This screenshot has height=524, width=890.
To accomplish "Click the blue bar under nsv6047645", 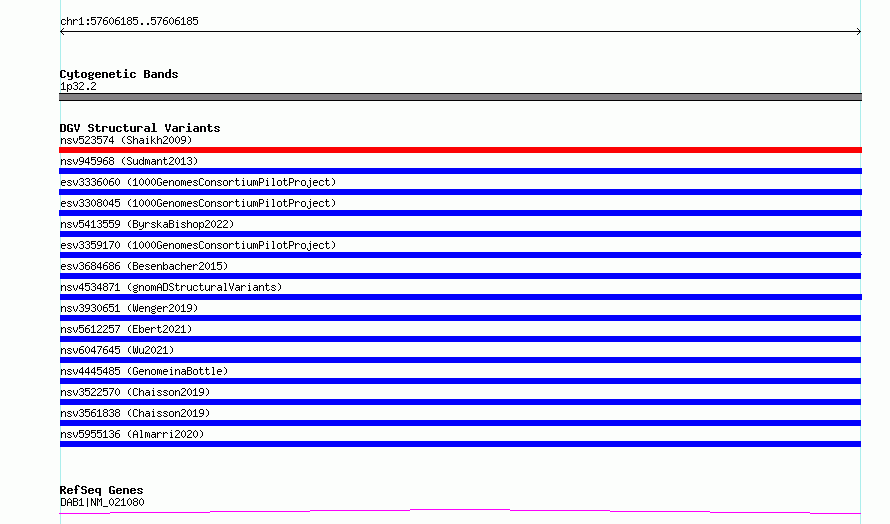I will [460, 360].
